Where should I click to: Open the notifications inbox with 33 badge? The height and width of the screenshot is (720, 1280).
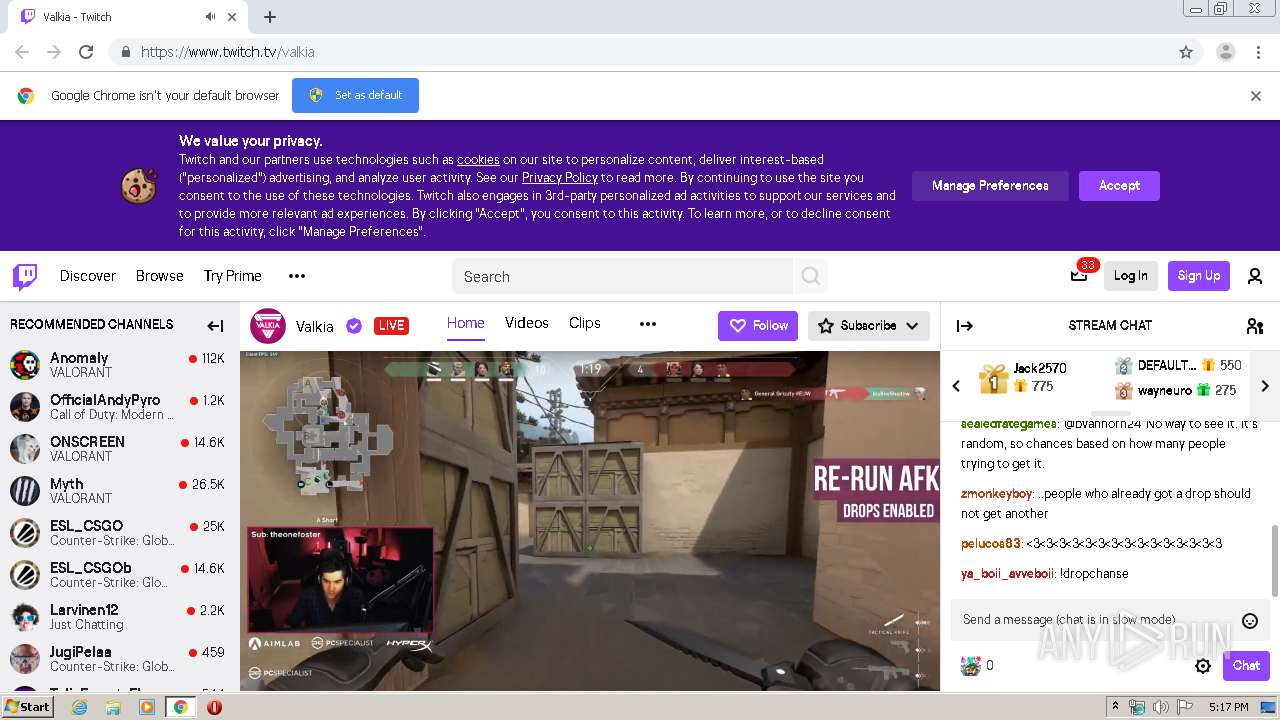(x=1079, y=276)
